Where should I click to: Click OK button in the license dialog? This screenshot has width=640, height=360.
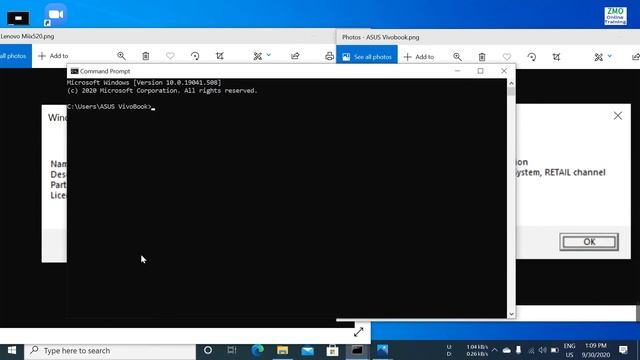(x=589, y=242)
